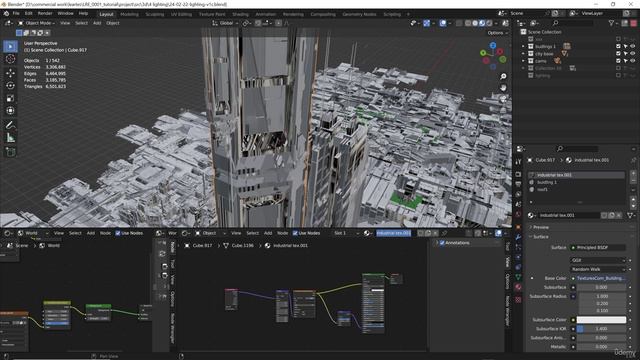The image size is (640, 360).
Task: Open the Window menu
Action: [x=65, y=13]
